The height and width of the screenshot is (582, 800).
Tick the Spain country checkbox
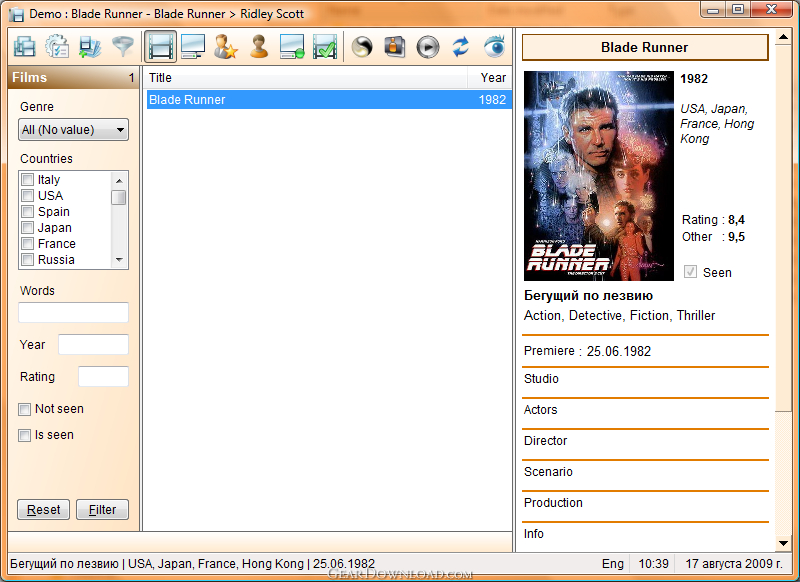coord(28,212)
